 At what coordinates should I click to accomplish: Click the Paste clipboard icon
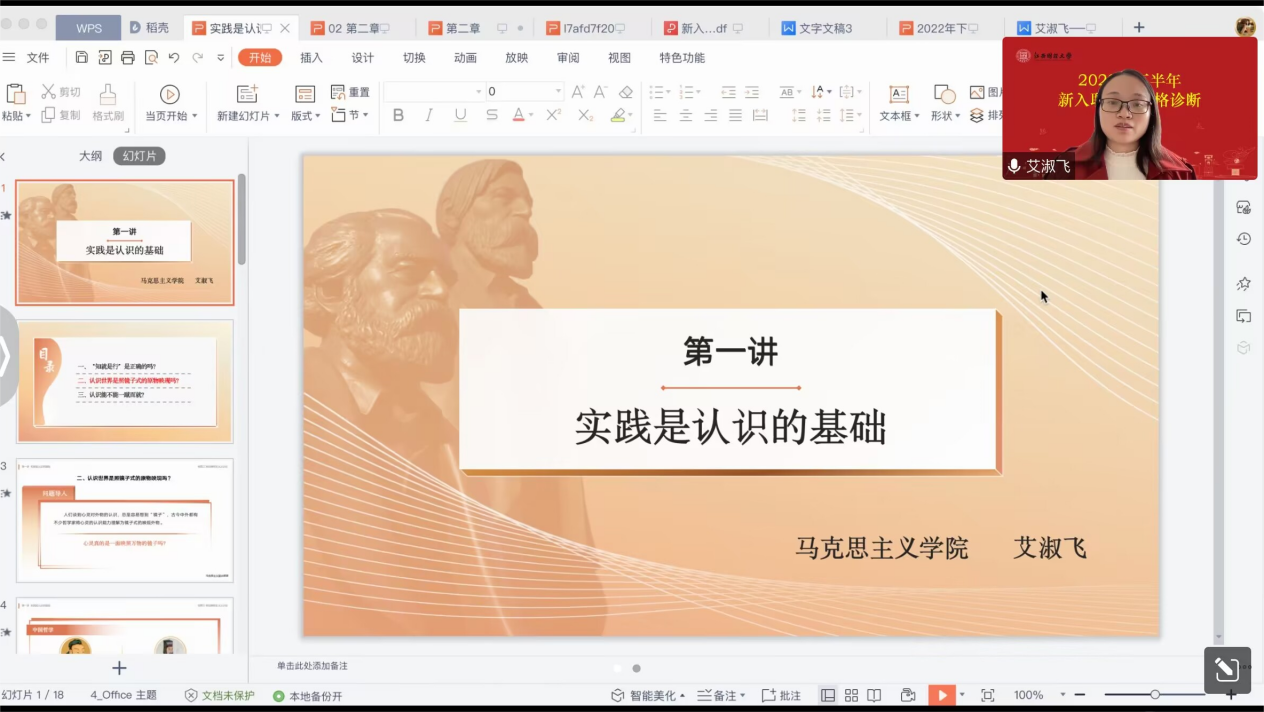pos(16,94)
